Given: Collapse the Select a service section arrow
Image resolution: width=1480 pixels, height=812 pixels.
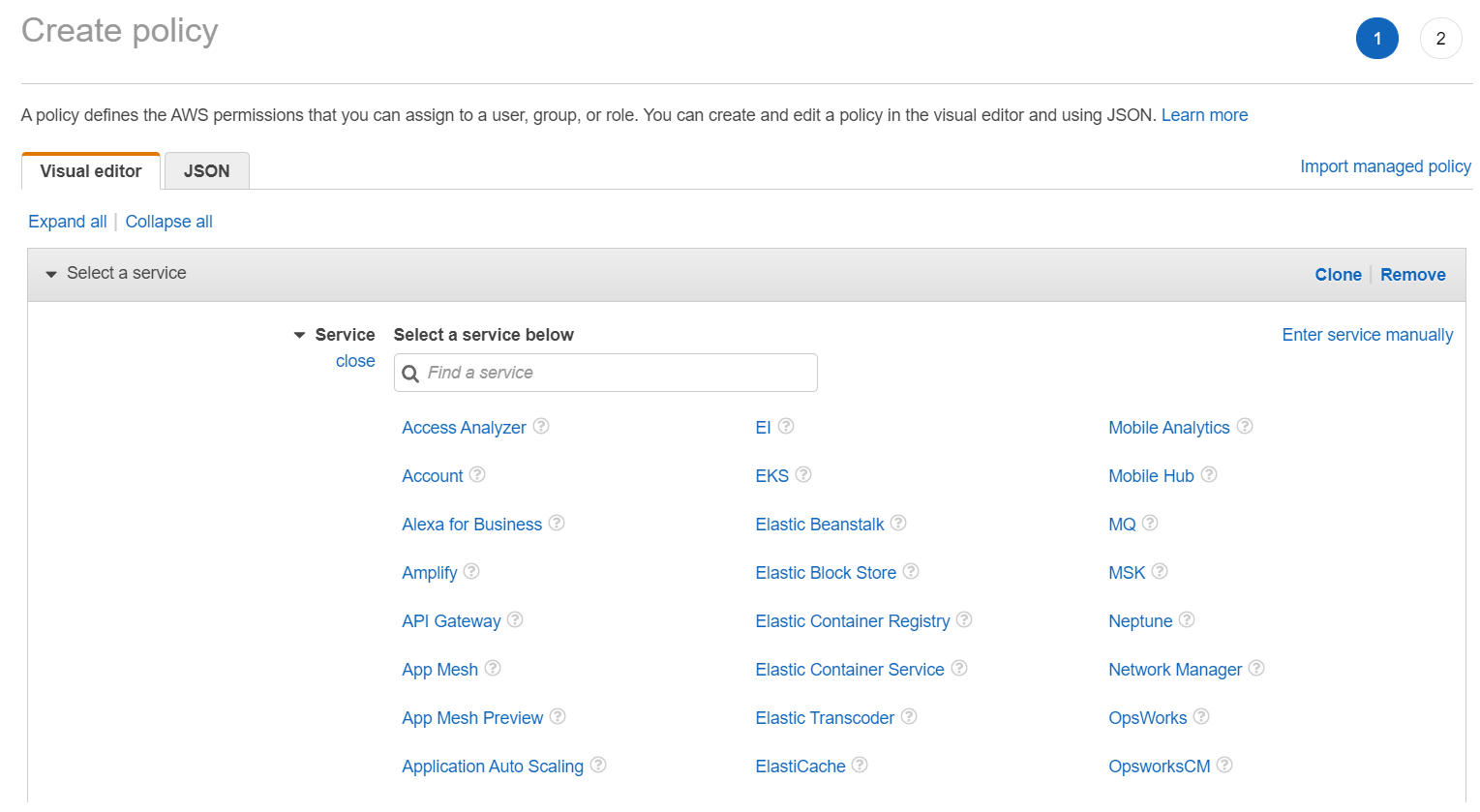Looking at the screenshot, I should tap(51, 274).
